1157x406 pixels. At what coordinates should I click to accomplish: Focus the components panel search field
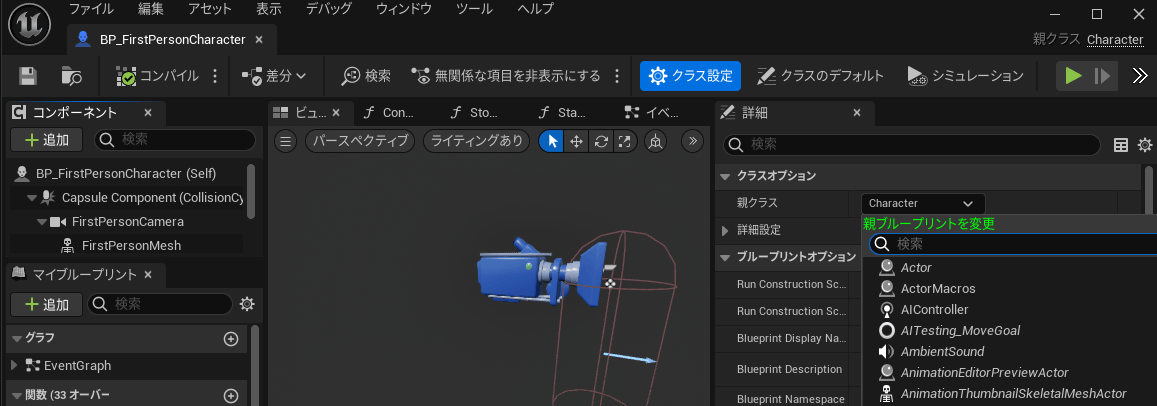click(175, 140)
